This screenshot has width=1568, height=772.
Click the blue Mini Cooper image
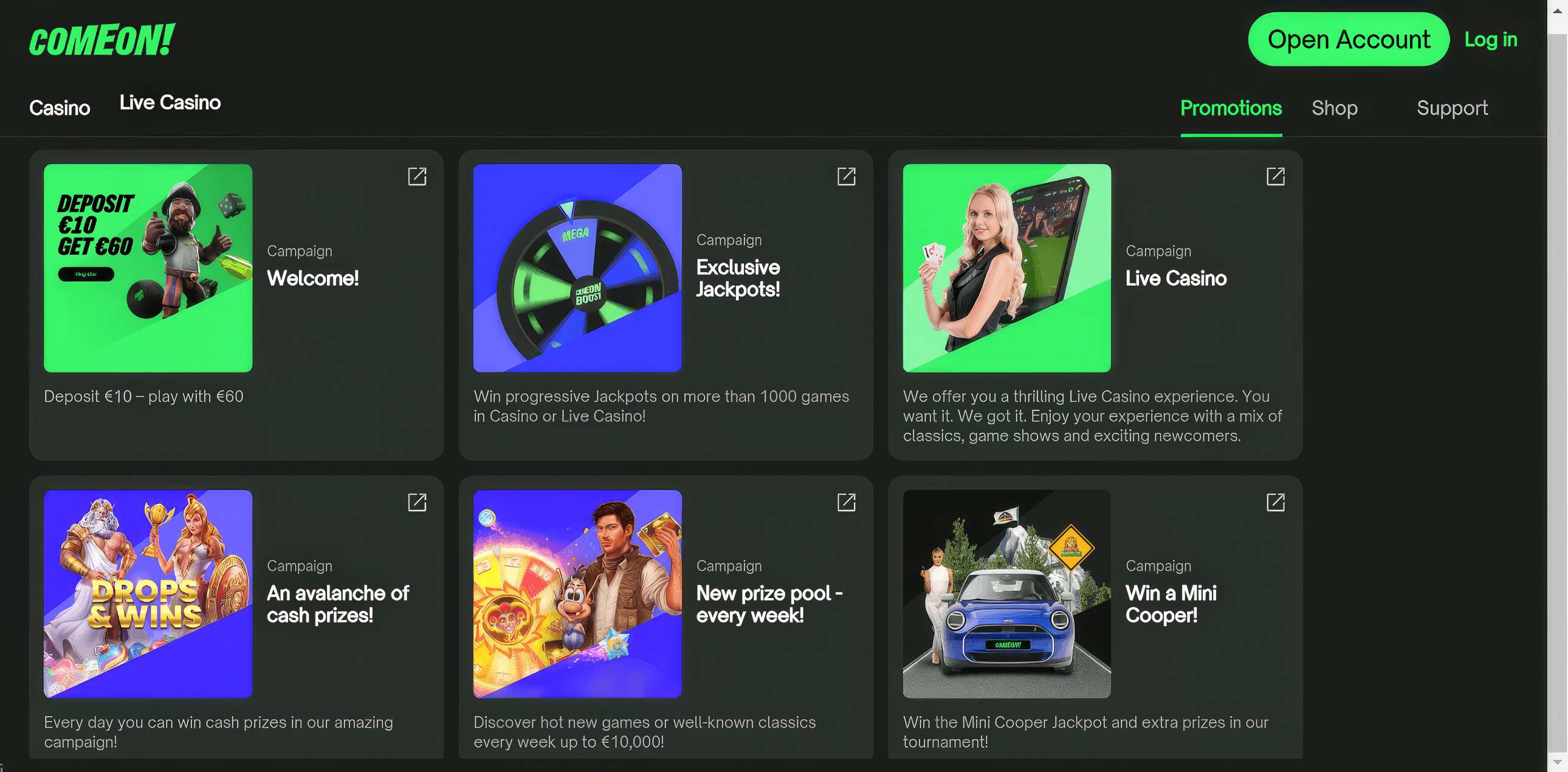(x=1006, y=594)
